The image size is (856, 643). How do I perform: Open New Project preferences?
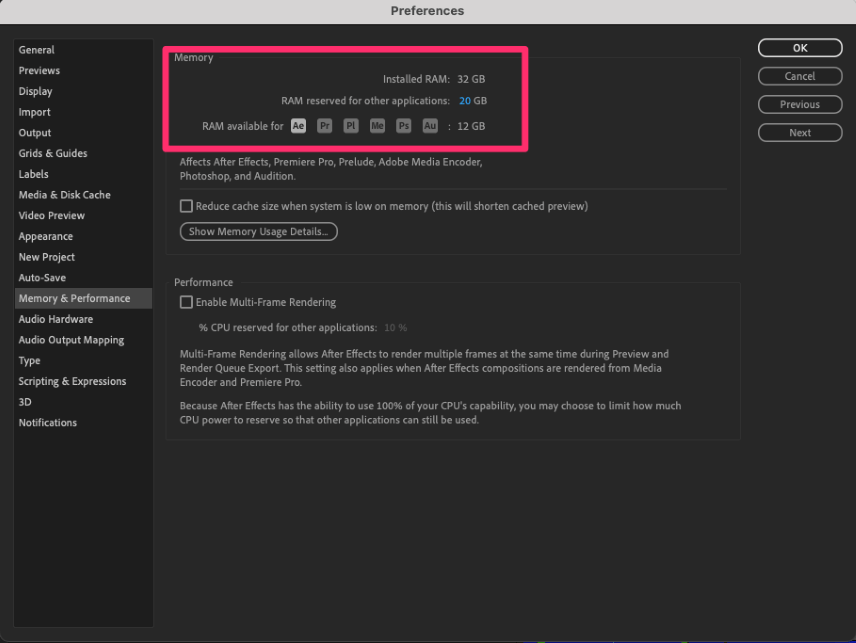(83, 257)
